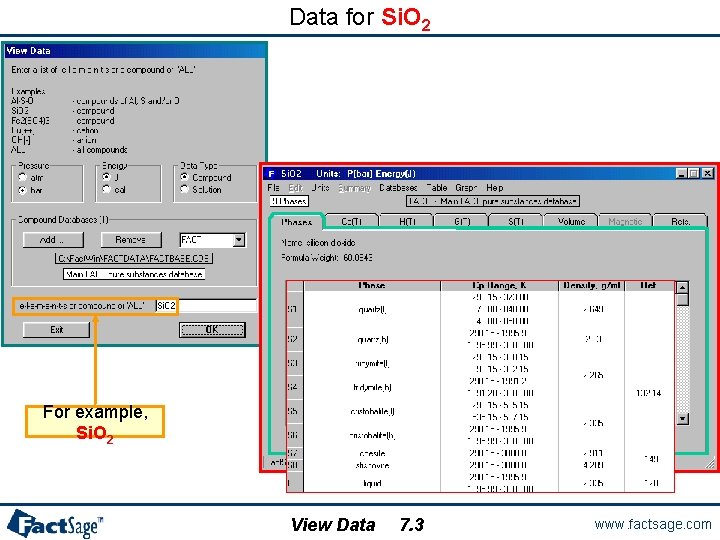Select the liquid phase row
The image size is (720, 540).
(480, 483)
